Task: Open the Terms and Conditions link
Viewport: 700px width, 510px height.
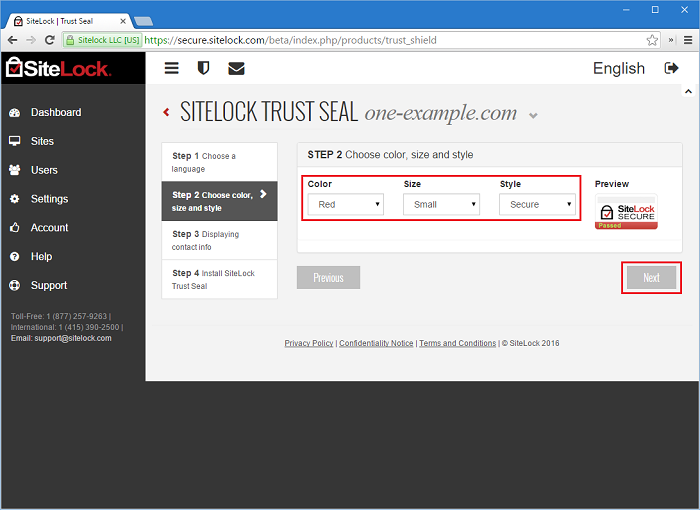Action: [458, 343]
